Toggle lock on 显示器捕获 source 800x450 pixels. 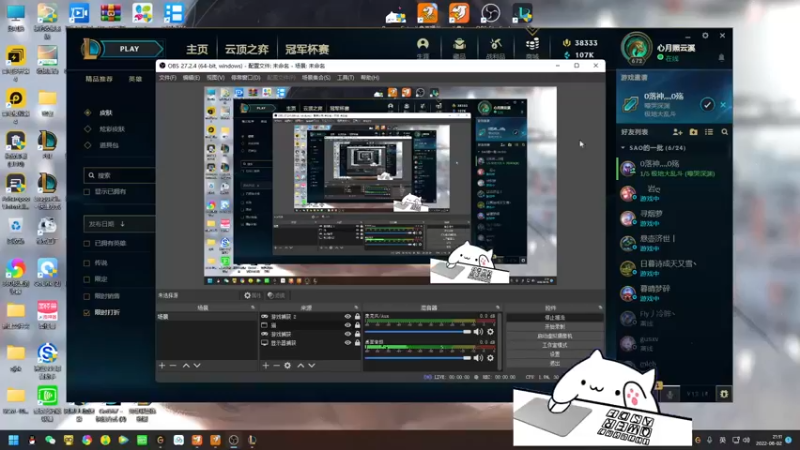pyautogui.click(x=357, y=343)
